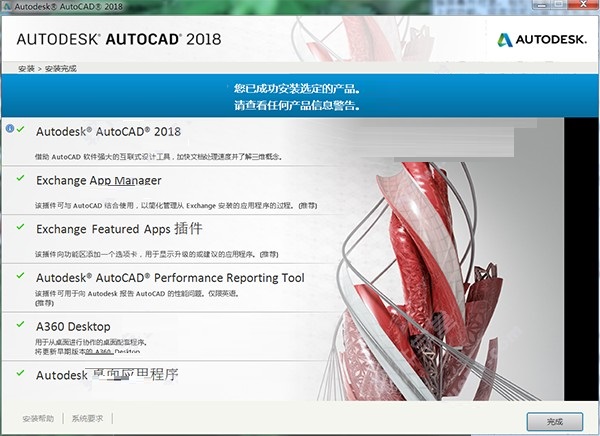Open the 系统要求 link

pyautogui.click(x=90, y=418)
